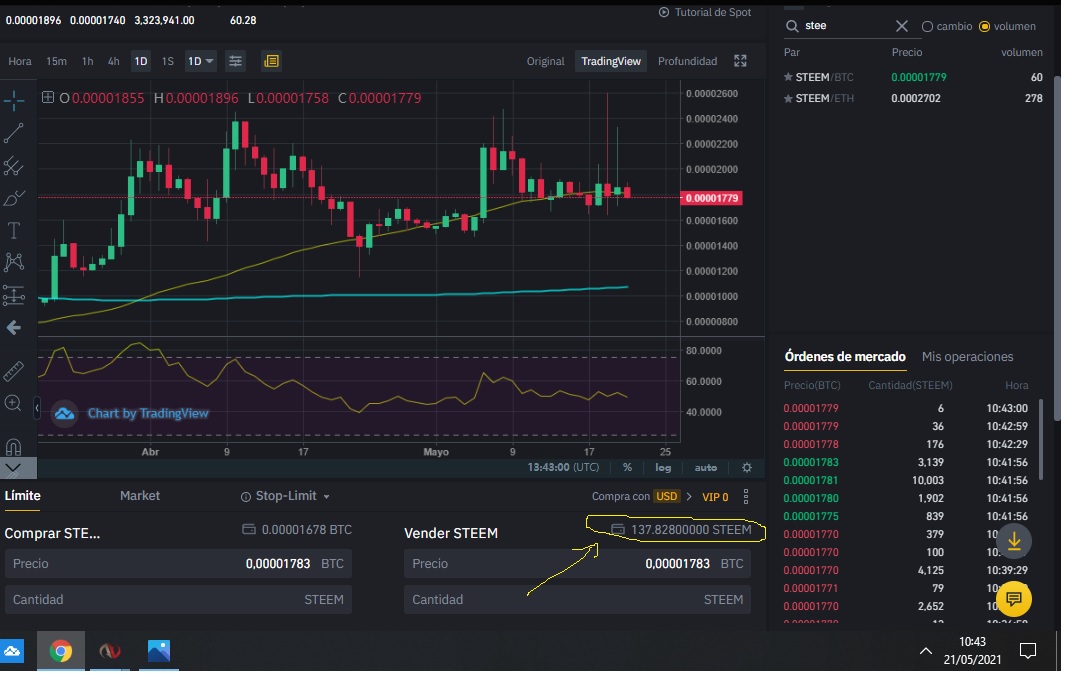Click the market orders list scrollbar
1067x673 pixels.
point(1040,440)
